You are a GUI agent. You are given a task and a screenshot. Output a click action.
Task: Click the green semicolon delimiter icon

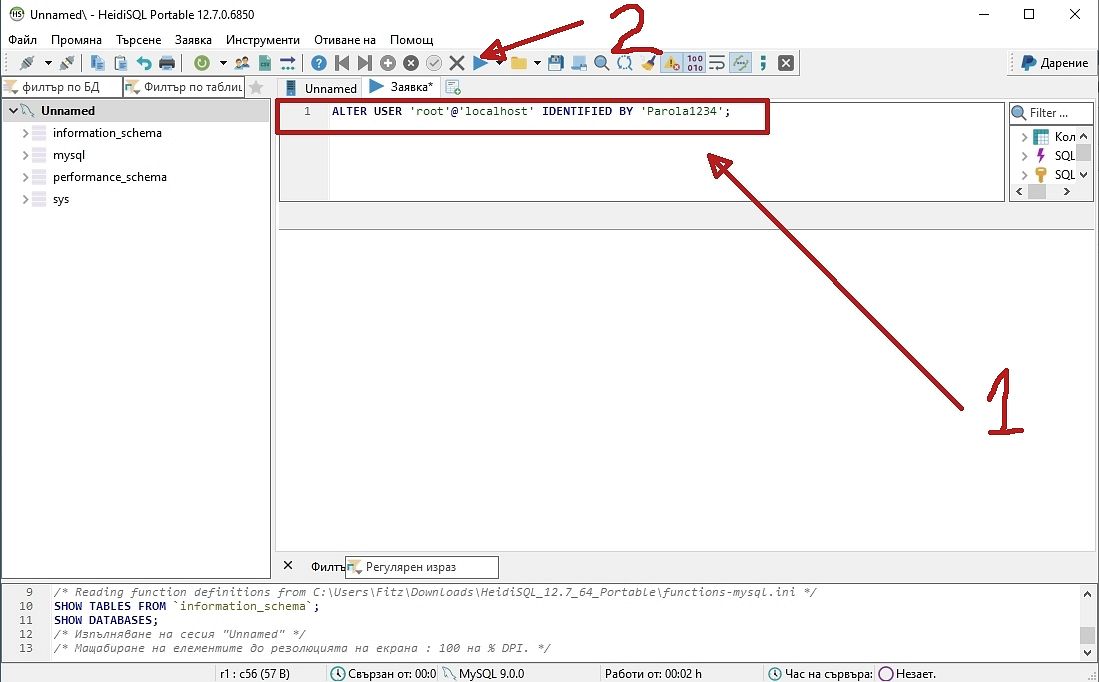[x=763, y=63]
